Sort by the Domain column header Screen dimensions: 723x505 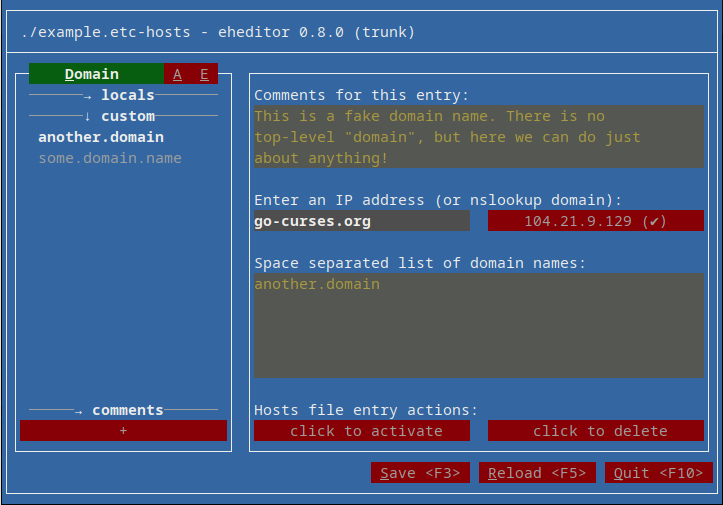click(96, 74)
